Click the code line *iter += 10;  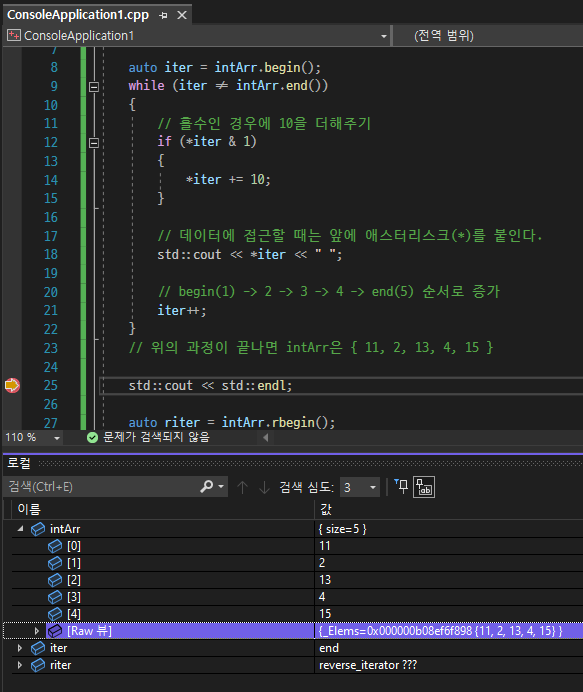[x=228, y=180]
